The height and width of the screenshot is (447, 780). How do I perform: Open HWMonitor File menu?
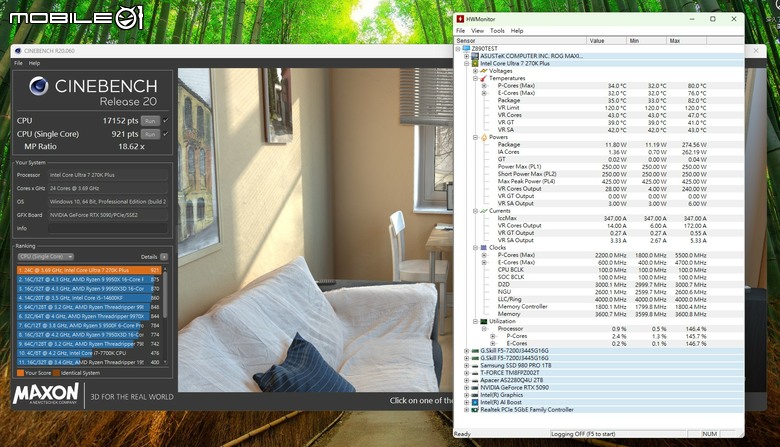[461, 31]
